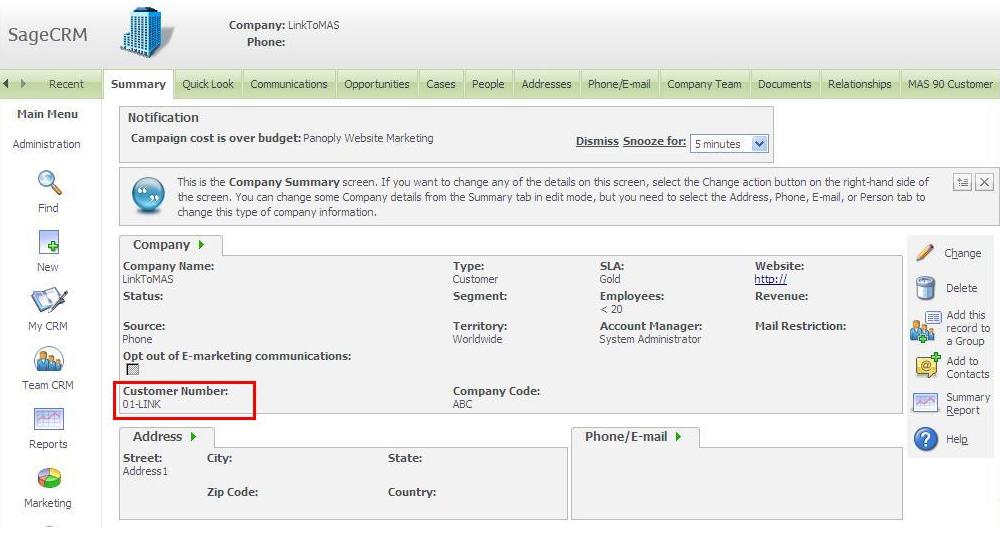Click the Delete text link
Viewport: 1003px width, 533px height.
tap(961, 288)
